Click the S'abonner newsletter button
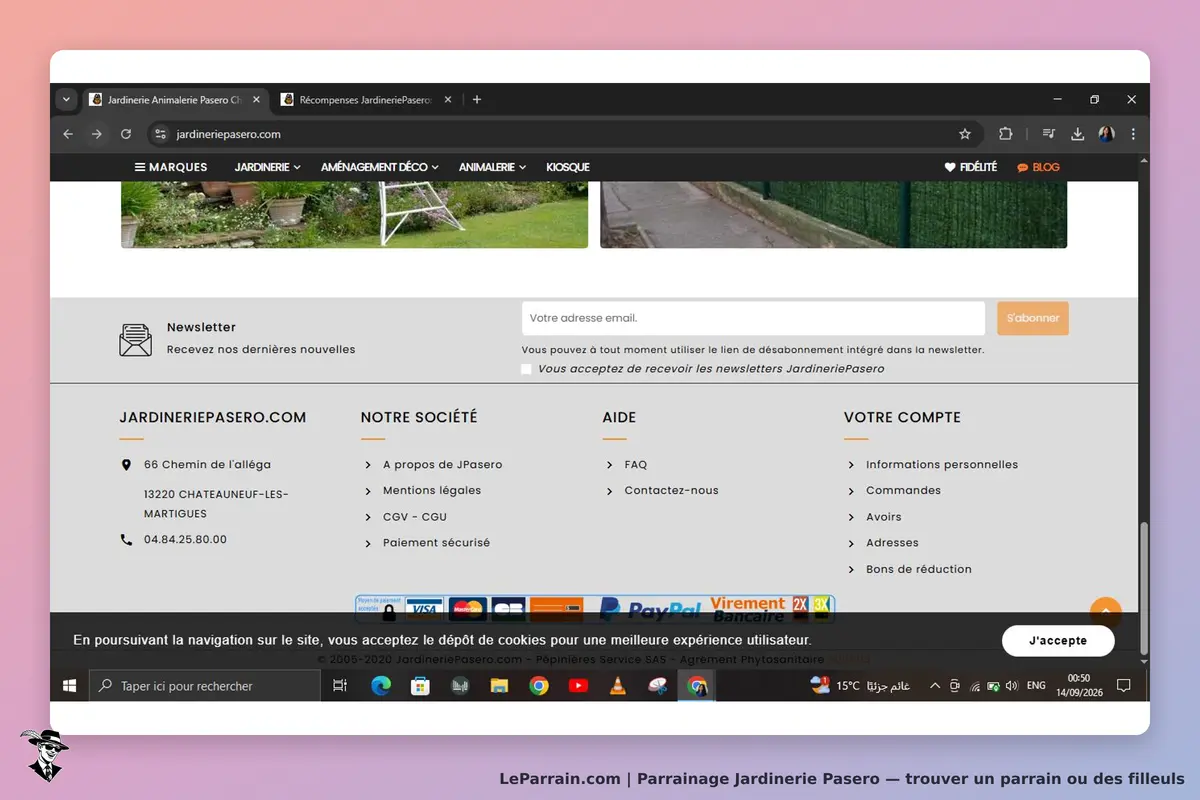Image resolution: width=1200 pixels, height=800 pixels. click(1033, 318)
